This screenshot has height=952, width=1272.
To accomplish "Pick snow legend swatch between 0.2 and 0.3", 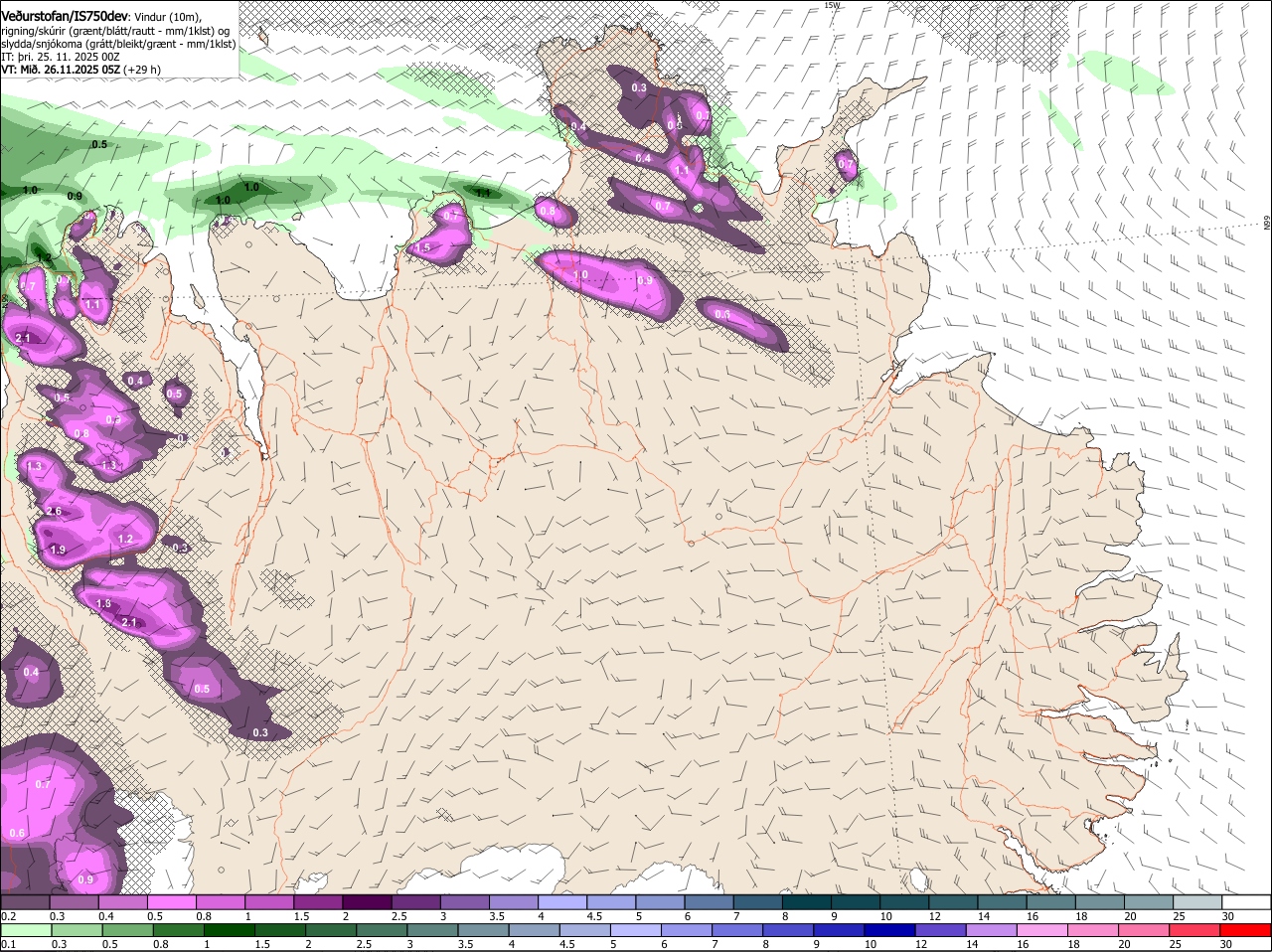I will point(25,902).
